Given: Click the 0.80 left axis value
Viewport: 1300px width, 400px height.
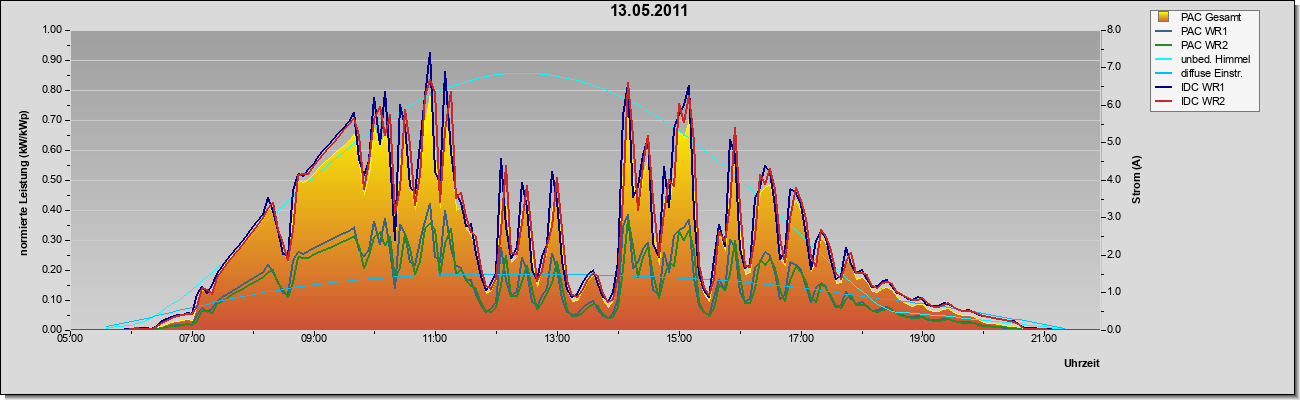Looking at the screenshot, I should coord(52,90).
